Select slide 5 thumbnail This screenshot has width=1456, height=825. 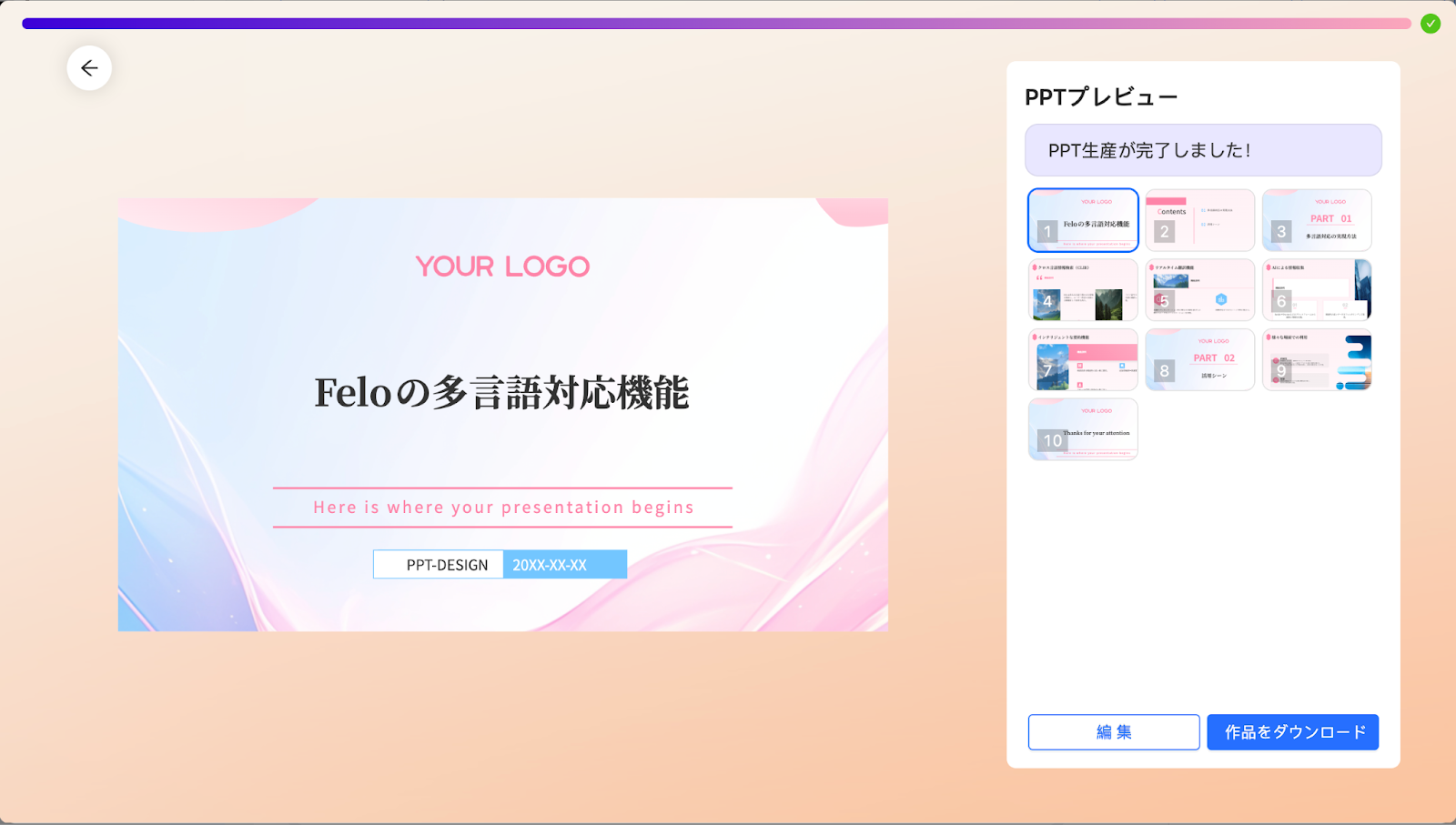(x=1199, y=290)
